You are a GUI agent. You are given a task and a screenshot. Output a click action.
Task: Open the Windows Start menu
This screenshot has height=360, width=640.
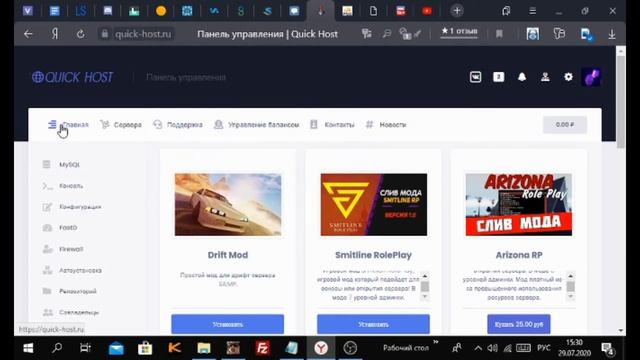(x=28, y=348)
